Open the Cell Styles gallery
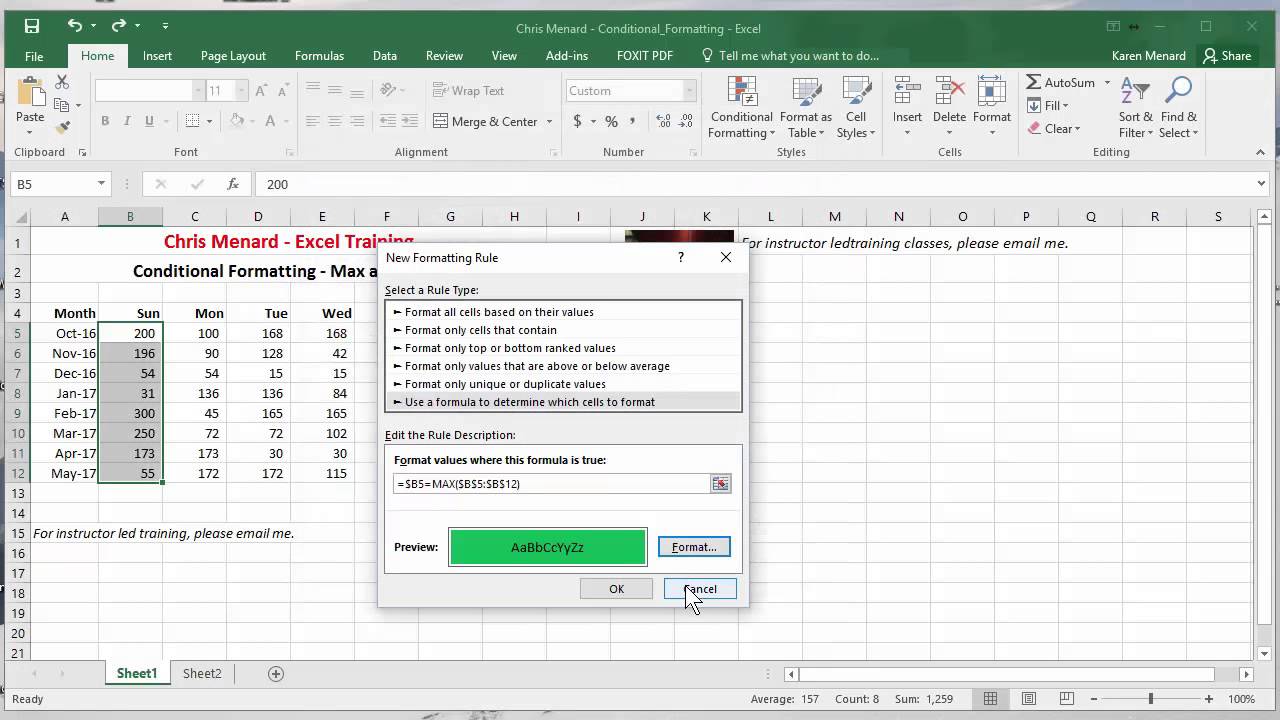This screenshot has width=1280, height=720. coord(856,108)
